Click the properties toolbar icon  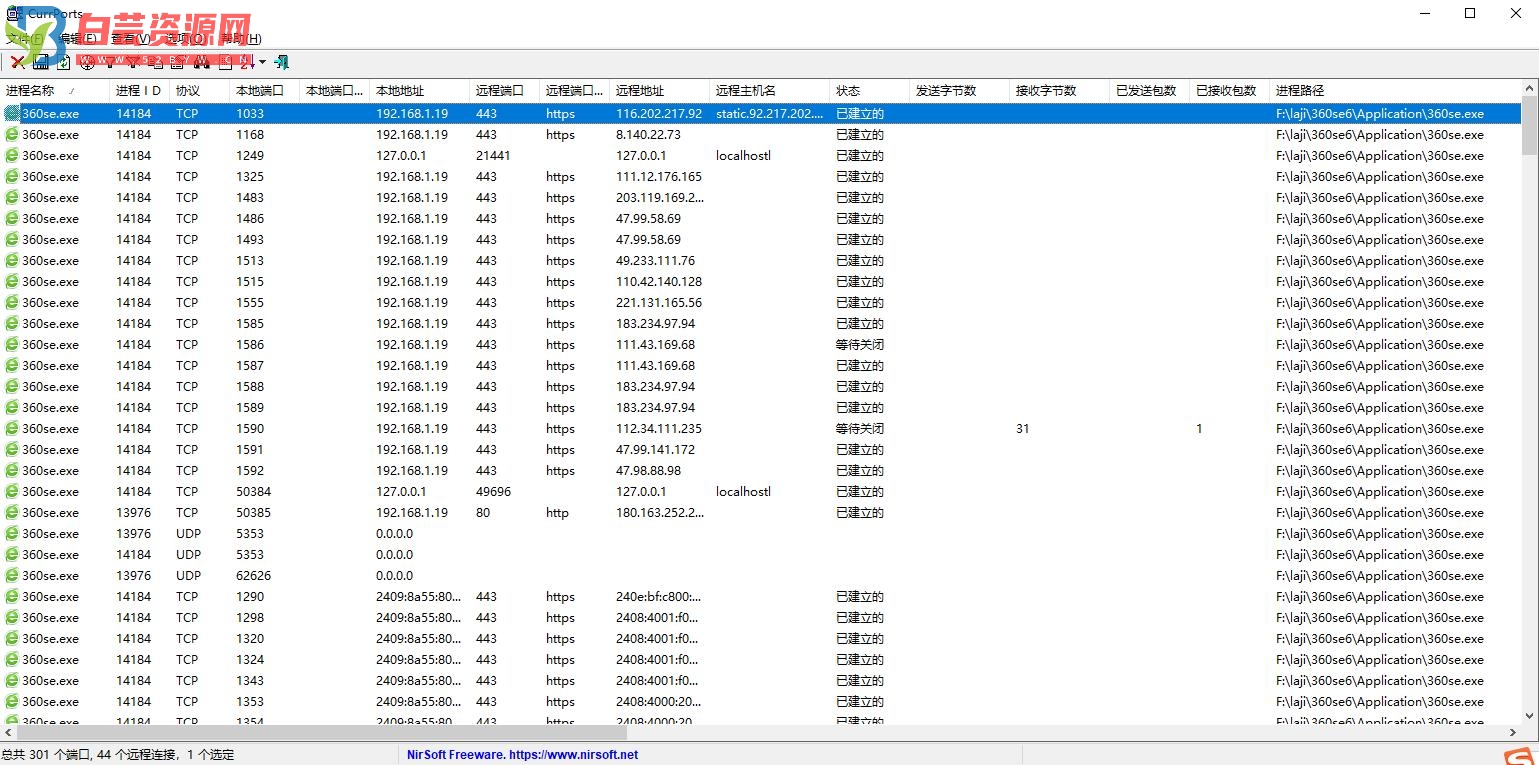click(177, 62)
